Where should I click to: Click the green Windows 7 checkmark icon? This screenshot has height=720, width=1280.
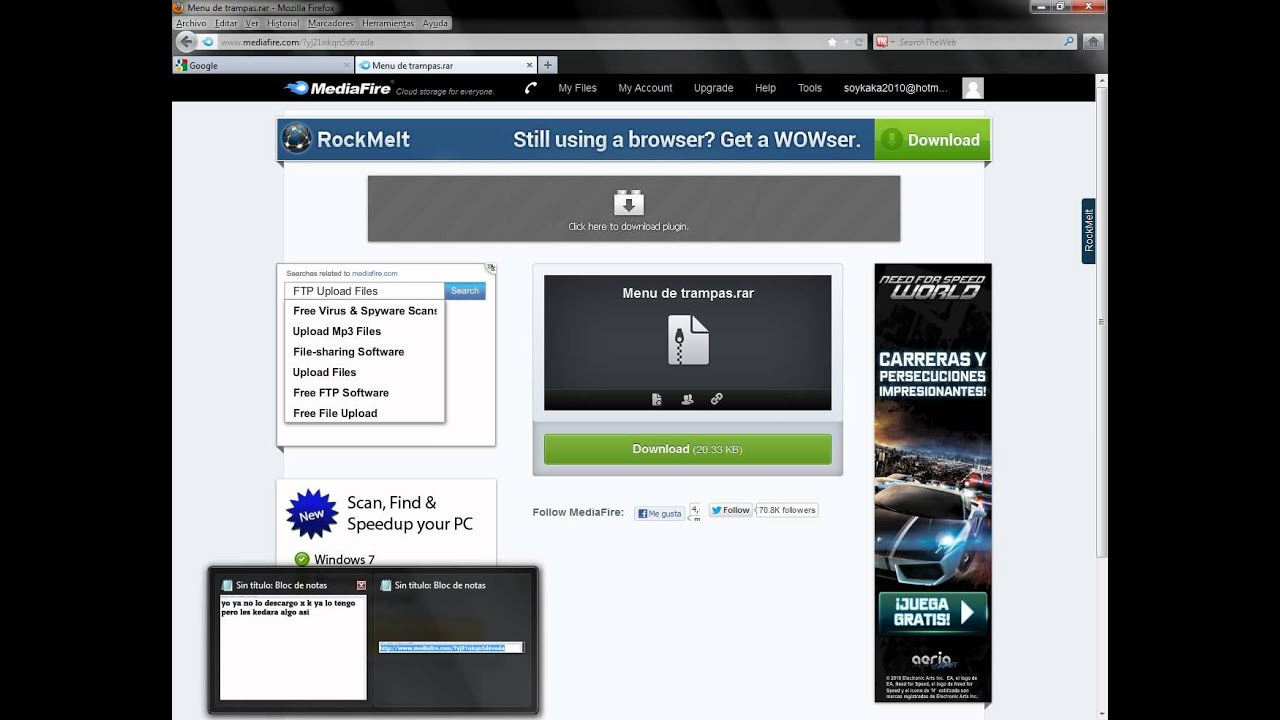click(x=301, y=559)
